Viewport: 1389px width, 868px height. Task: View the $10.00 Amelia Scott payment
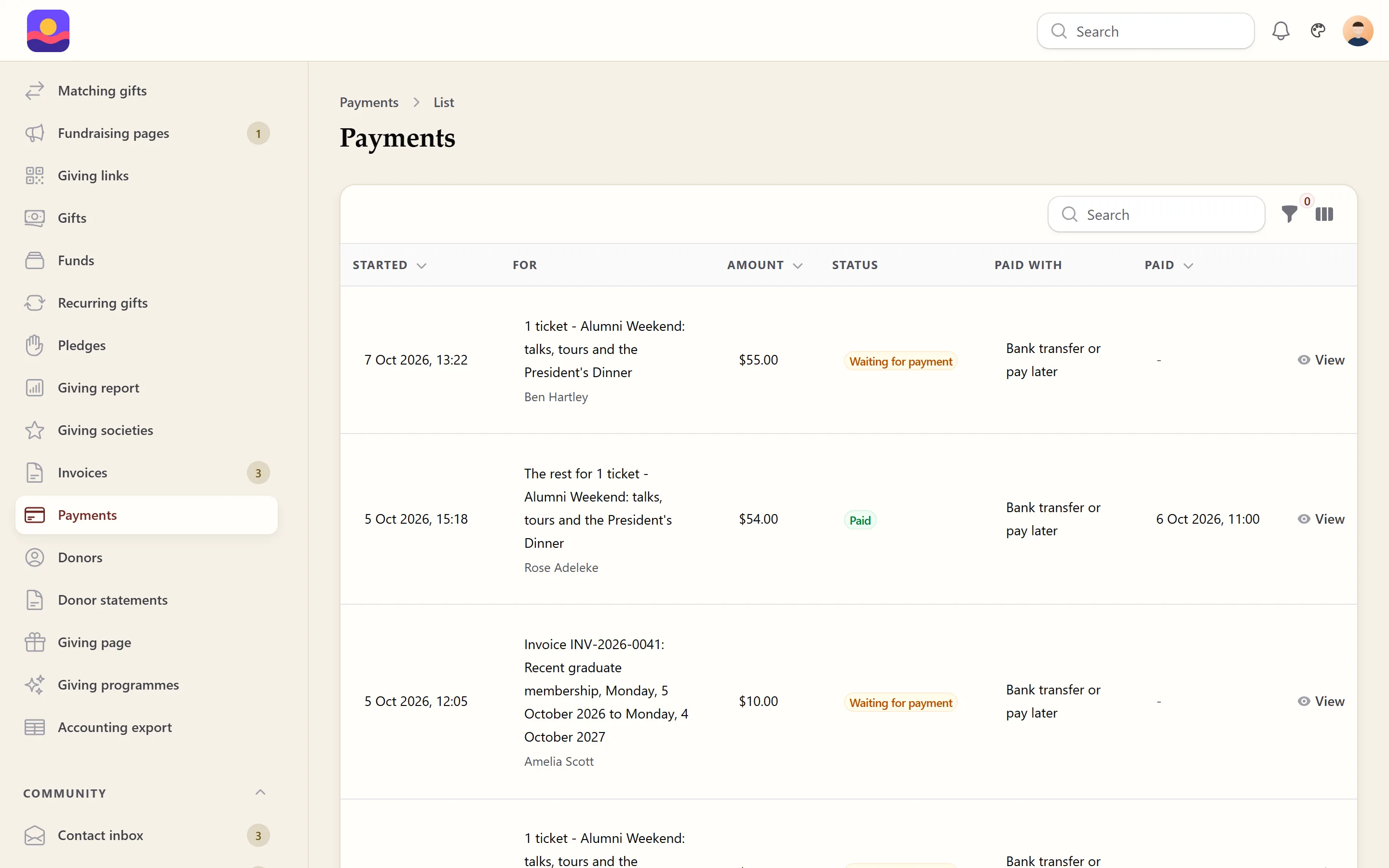point(1321,702)
